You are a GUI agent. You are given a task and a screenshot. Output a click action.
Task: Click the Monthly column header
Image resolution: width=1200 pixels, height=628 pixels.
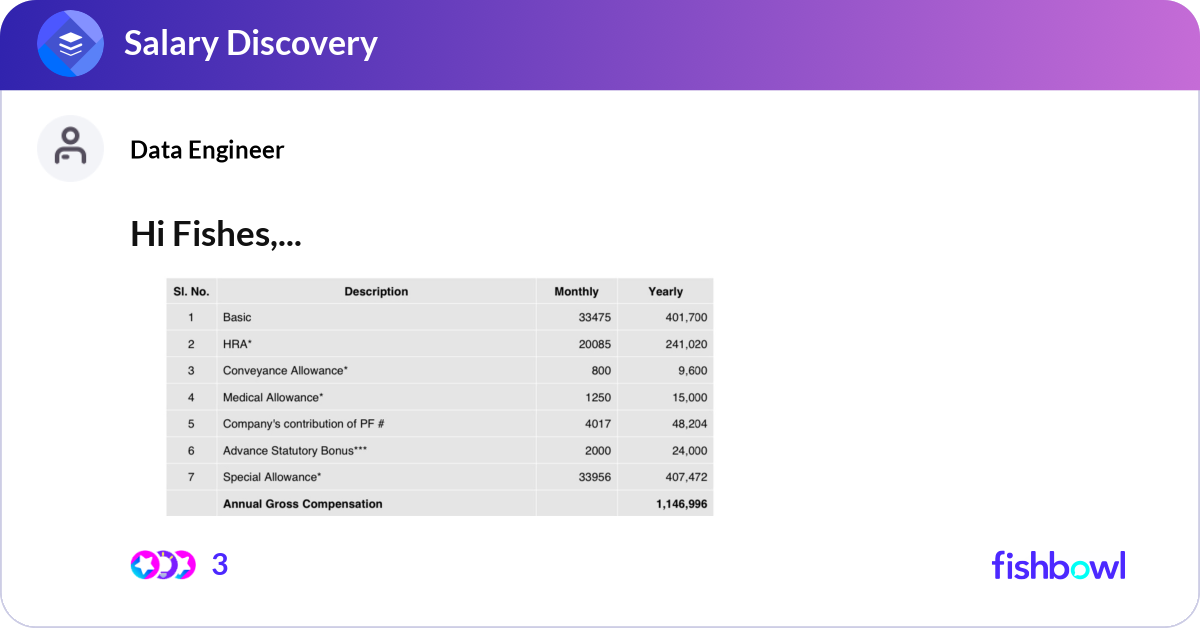click(x=576, y=292)
